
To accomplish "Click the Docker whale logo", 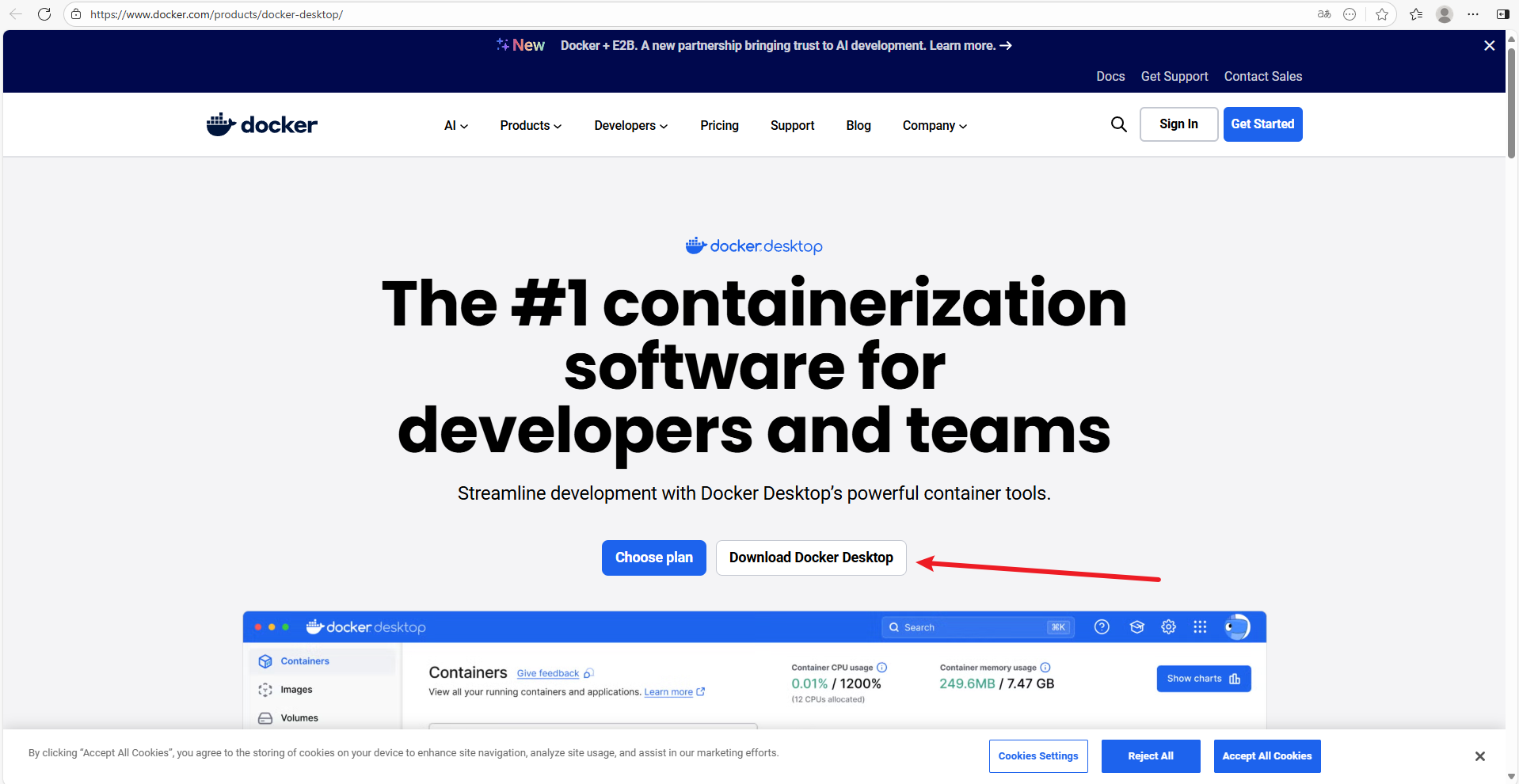I will click(x=262, y=124).
